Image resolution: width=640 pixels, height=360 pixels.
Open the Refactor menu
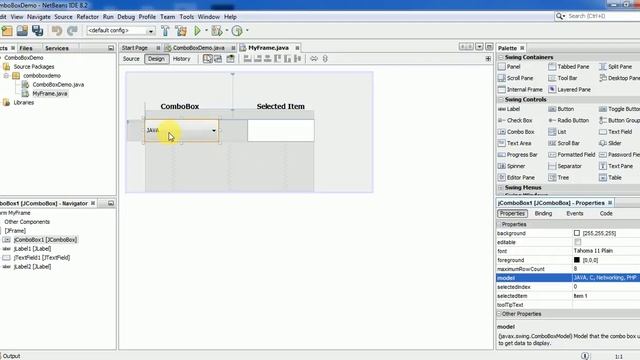click(x=88, y=17)
